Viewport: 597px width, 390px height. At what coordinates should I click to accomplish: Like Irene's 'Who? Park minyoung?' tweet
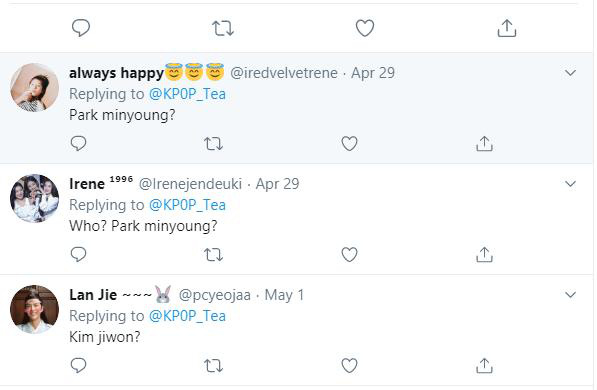pos(349,254)
